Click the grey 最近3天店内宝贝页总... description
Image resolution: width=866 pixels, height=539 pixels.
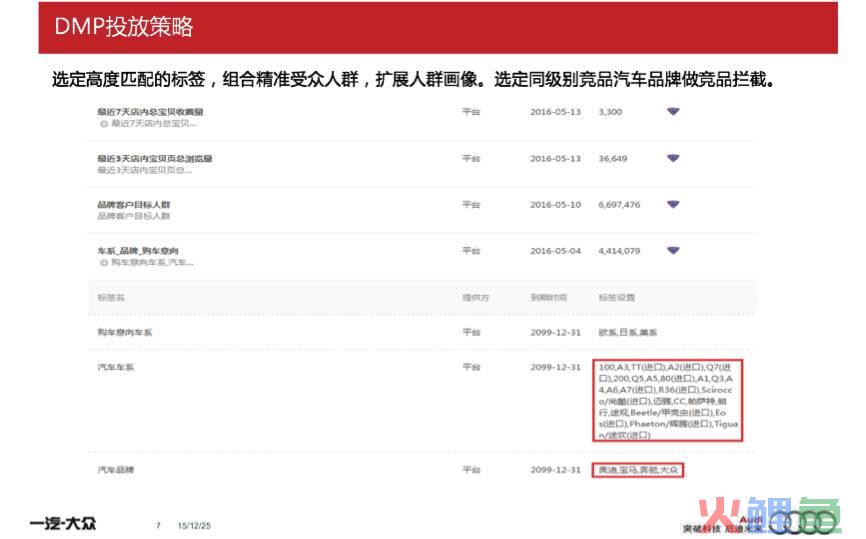pyautogui.click(x=145, y=170)
